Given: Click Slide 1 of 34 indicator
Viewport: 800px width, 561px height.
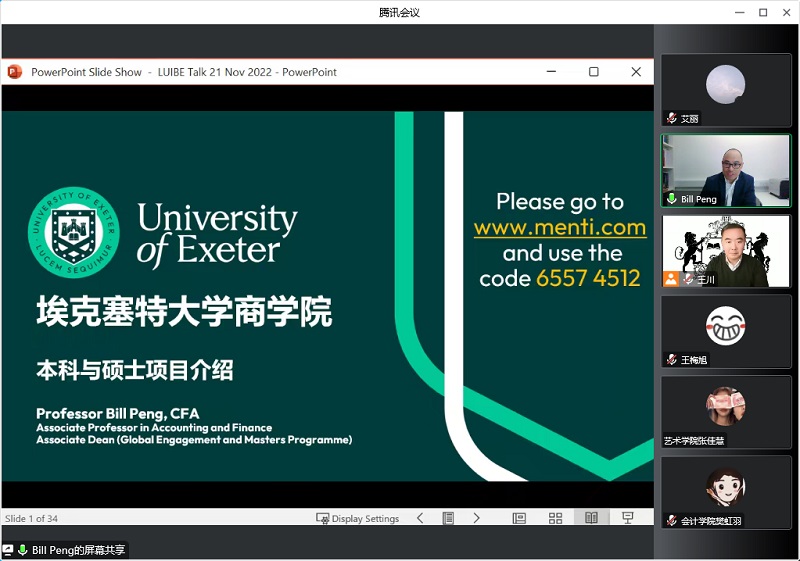Looking at the screenshot, I should click(x=31, y=518).
